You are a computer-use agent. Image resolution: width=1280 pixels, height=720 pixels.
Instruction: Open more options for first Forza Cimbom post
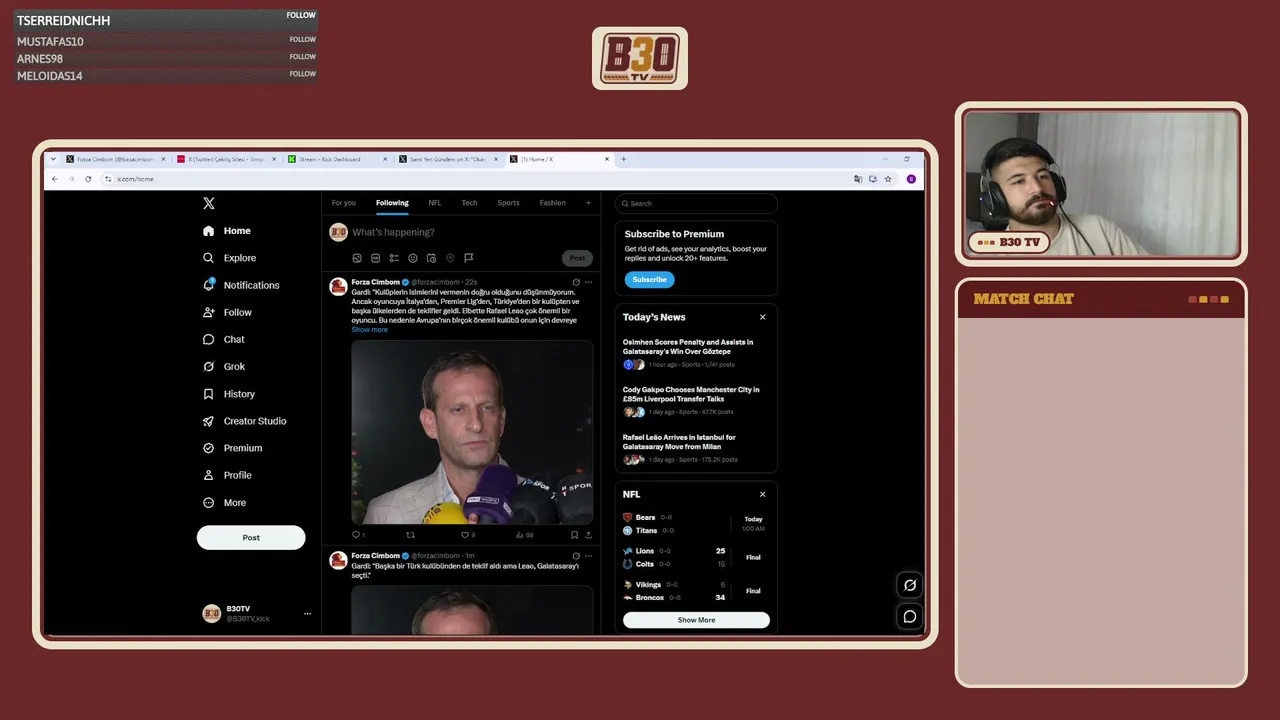588,282
